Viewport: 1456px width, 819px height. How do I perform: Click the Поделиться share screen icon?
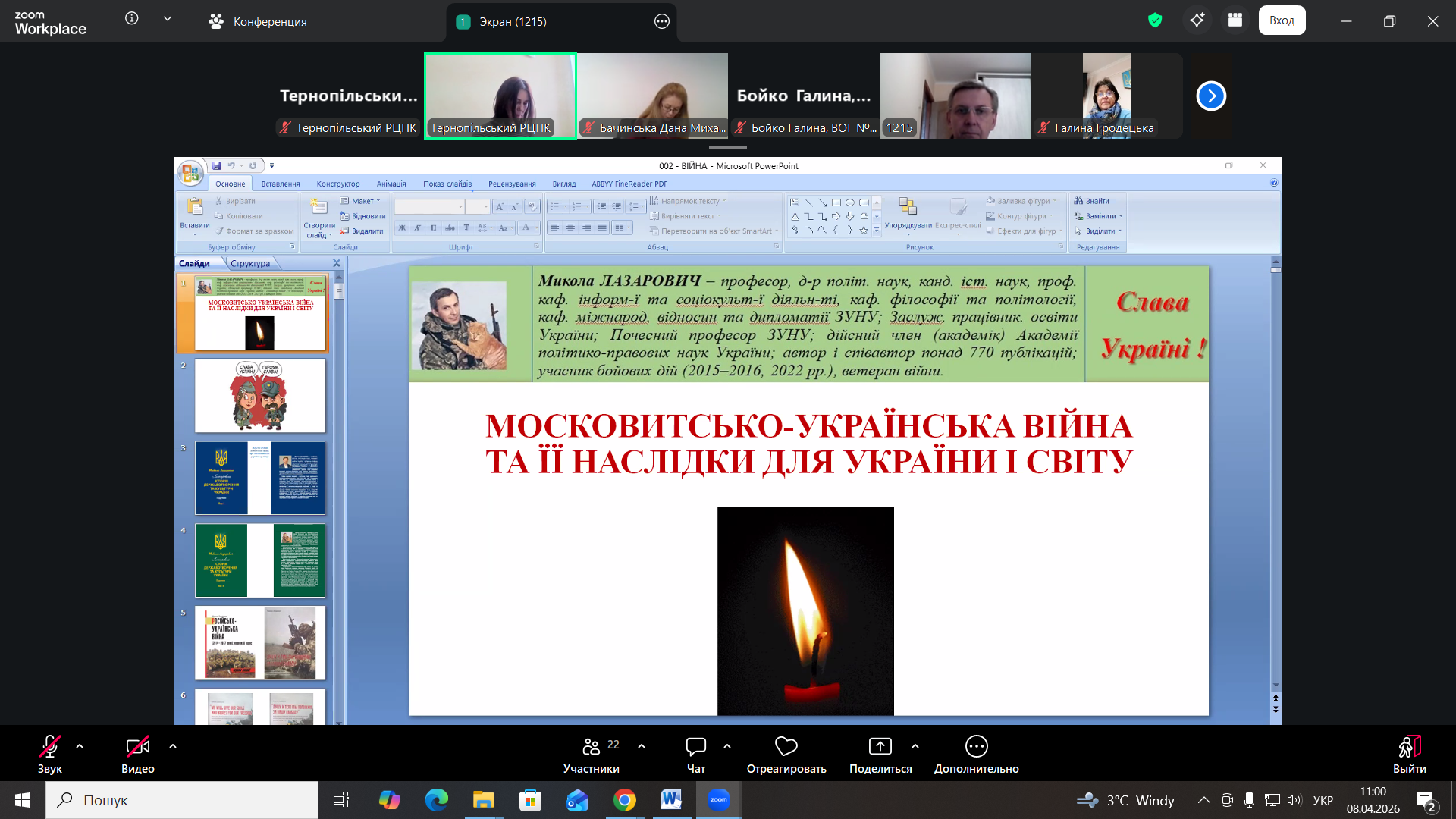[880, 747]
